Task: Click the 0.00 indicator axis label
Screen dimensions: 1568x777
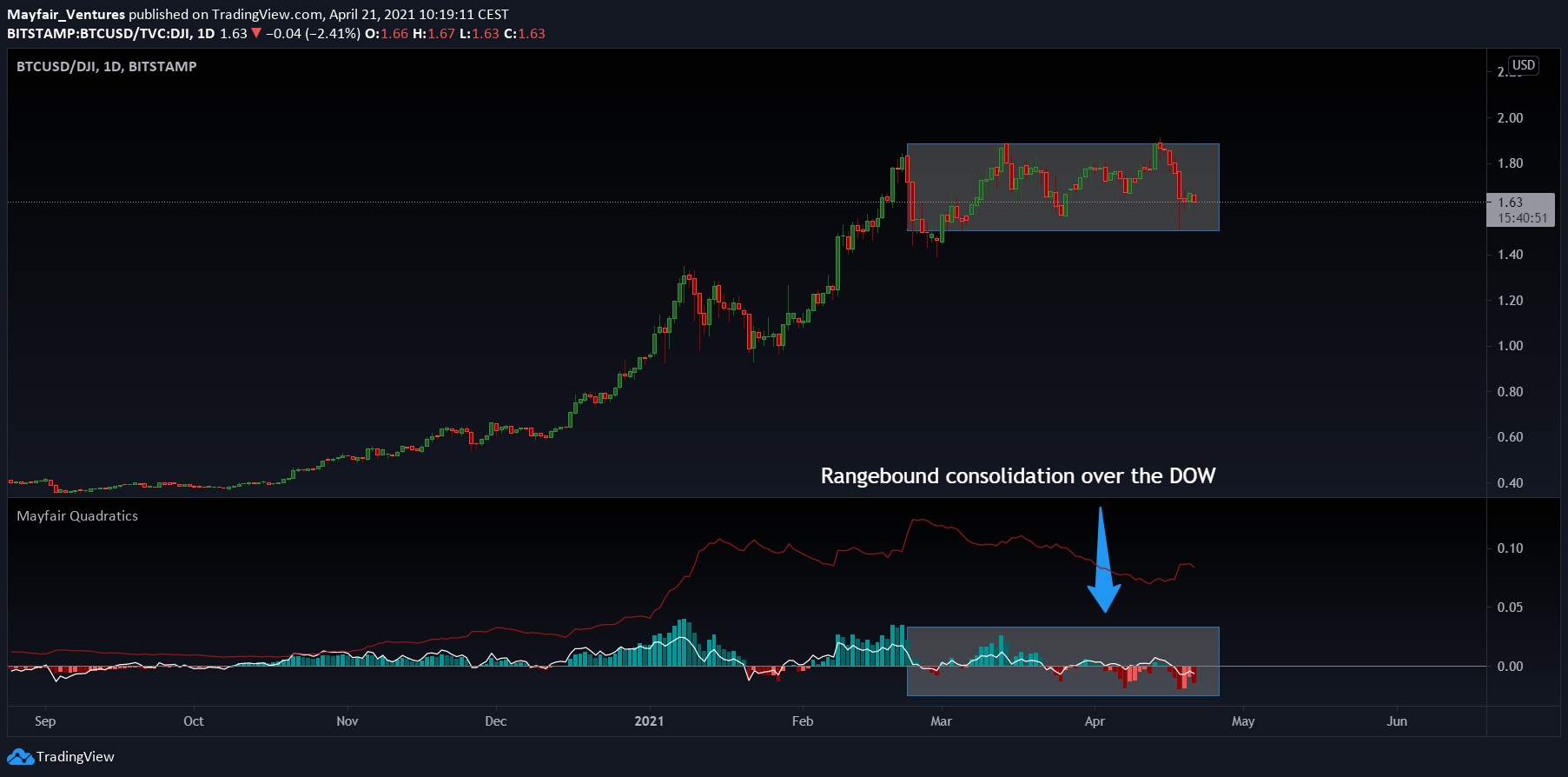Action: tap(1510, 667)
